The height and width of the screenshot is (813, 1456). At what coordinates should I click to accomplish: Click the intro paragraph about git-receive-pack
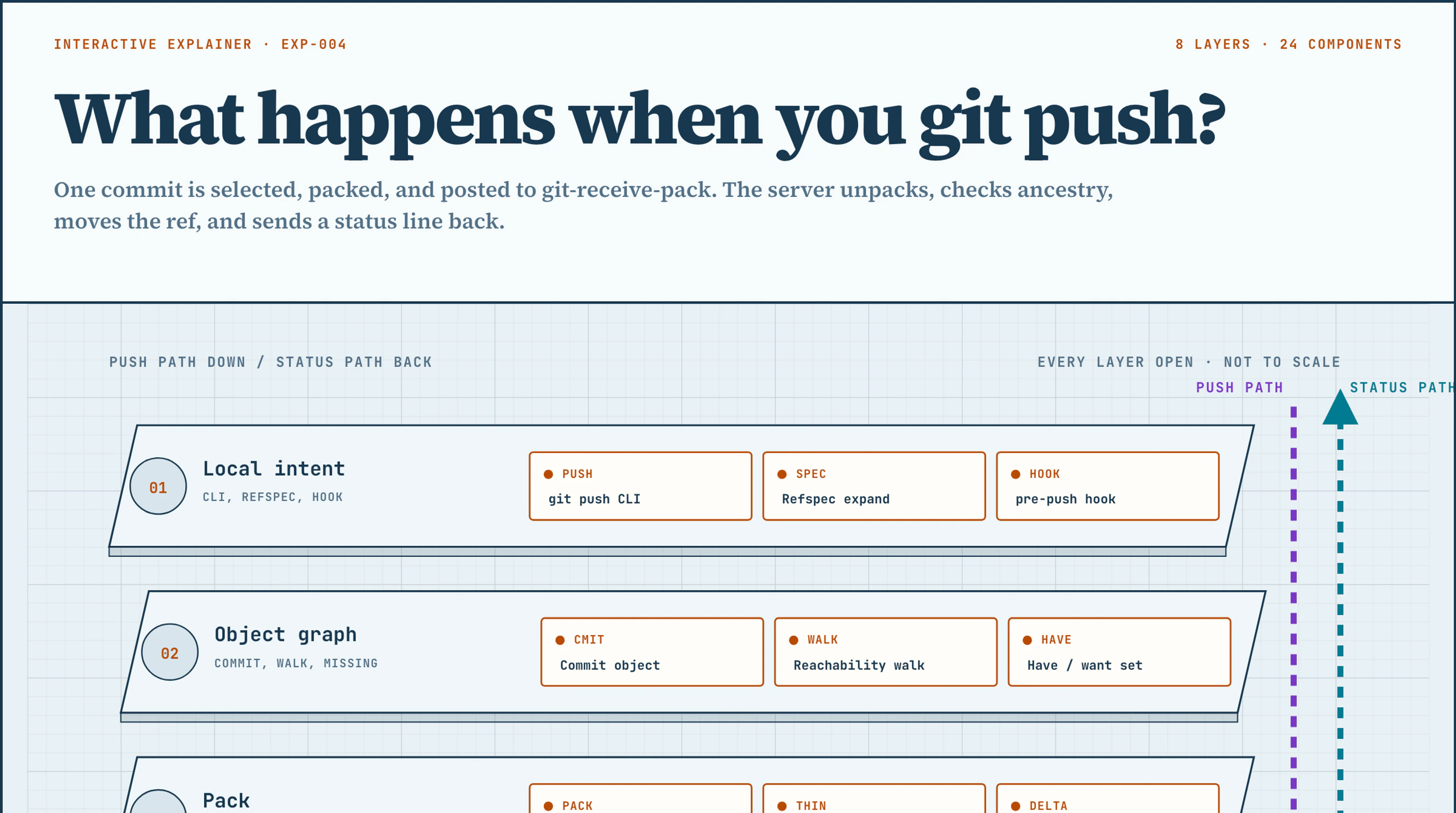584,205
